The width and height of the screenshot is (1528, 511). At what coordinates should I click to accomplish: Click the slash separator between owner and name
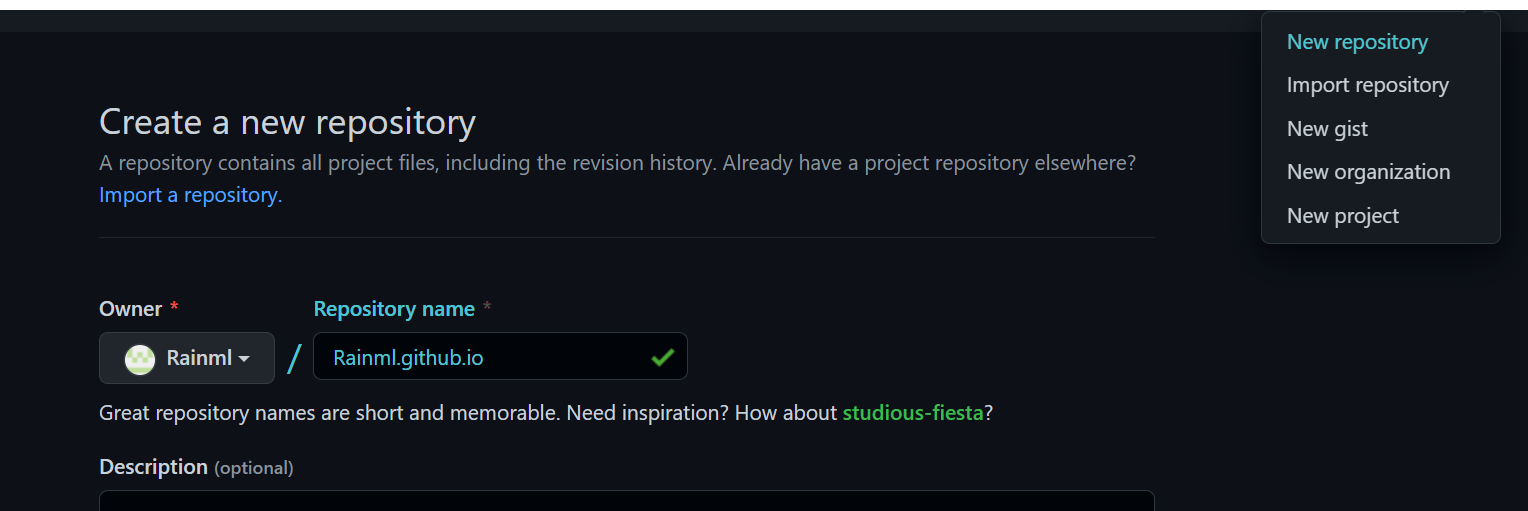(x=294, y=358)
